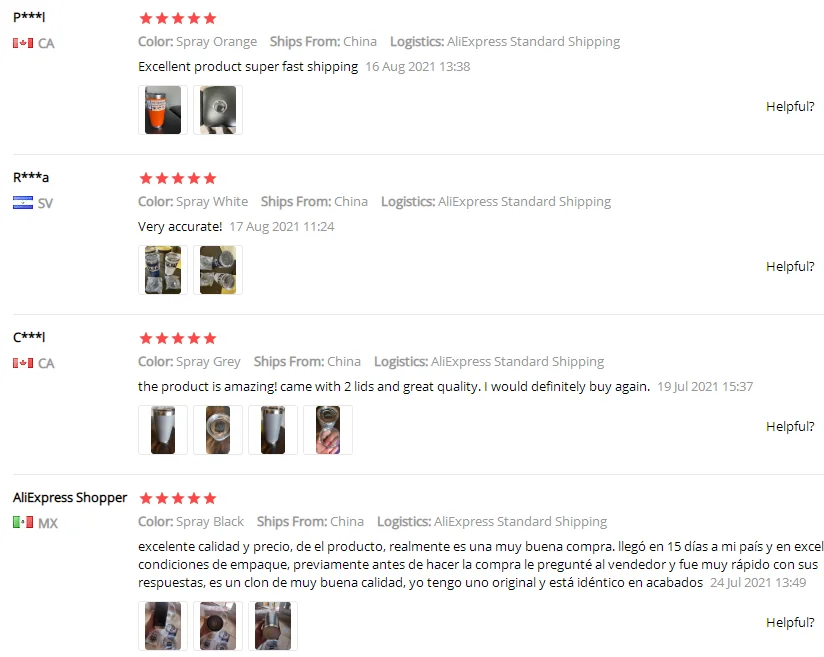This screenshot has height=657, width=824.
Task: Mark Spray Black review as Helpful
Action: (x=790, y=622)
